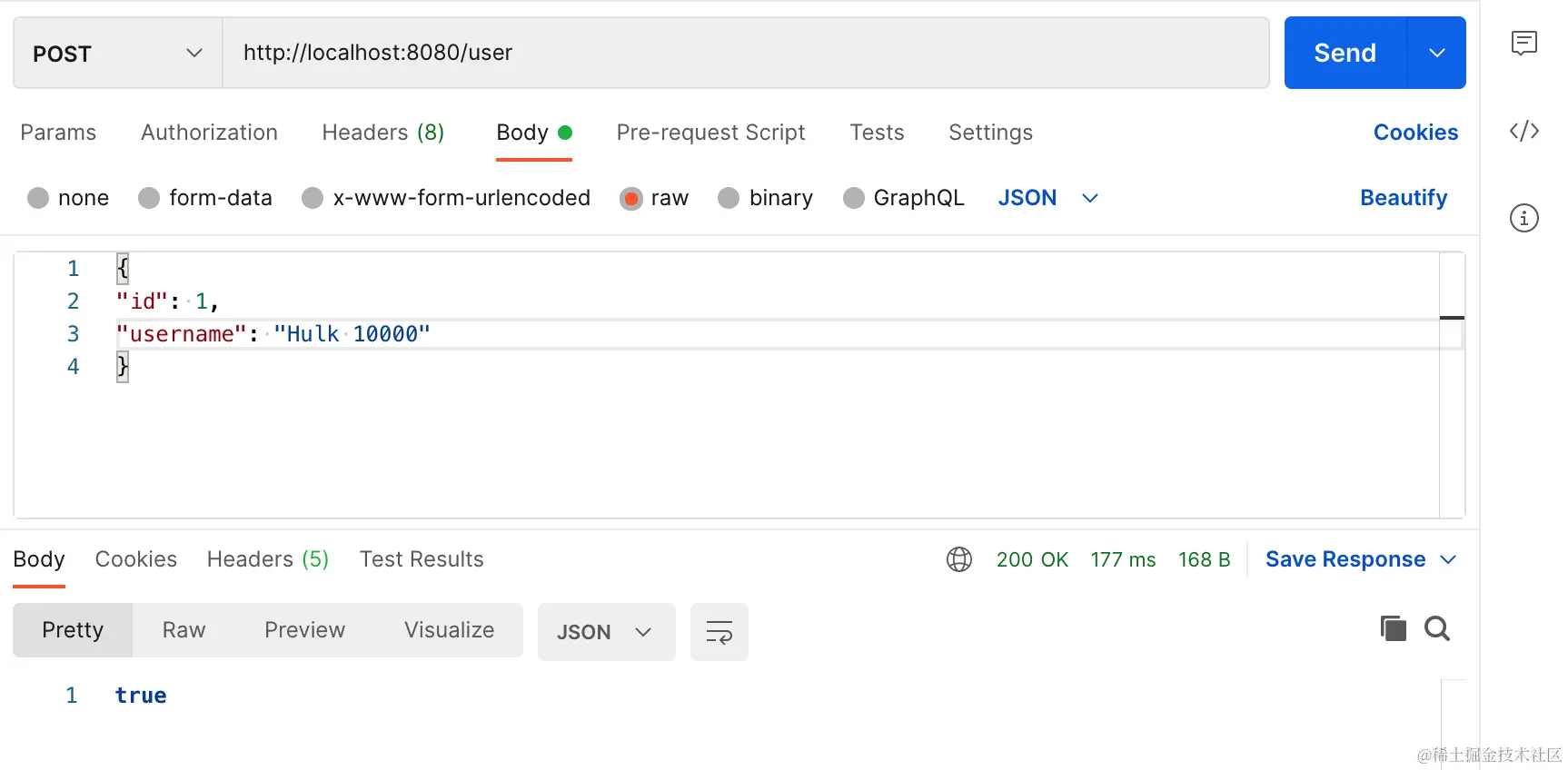This screenshot has height=770, width=1568.
Task: Open the Headers (8) request tab
Action: (383, 133)
